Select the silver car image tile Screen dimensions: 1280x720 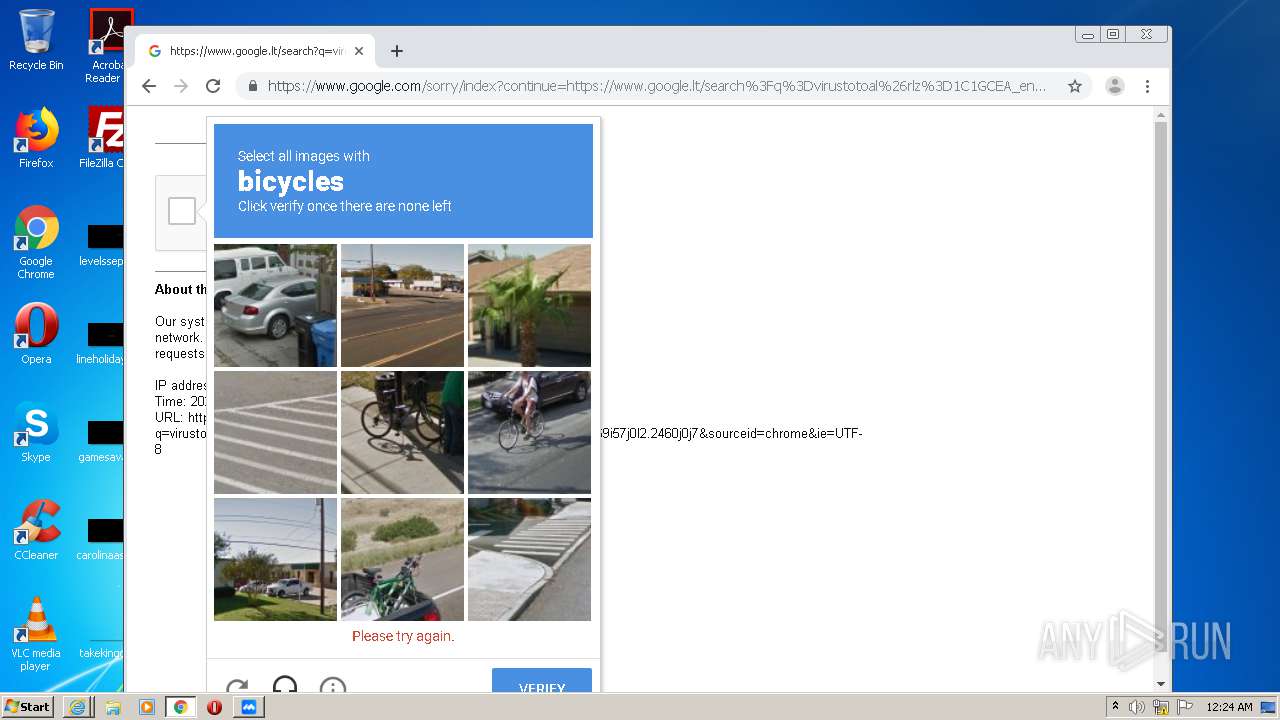point(275,305)
